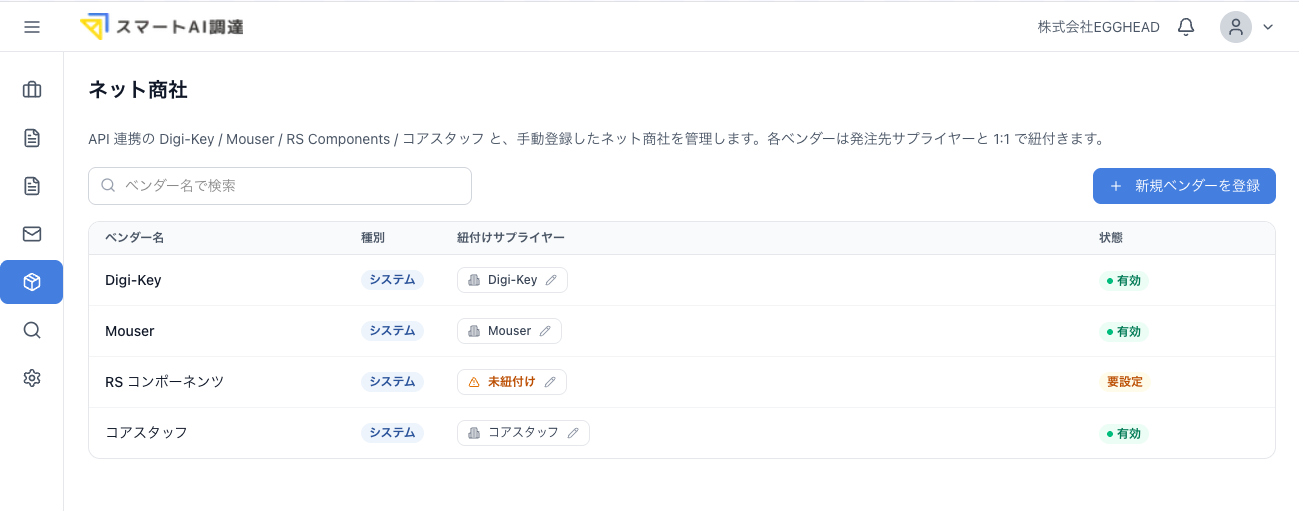Screen dimensions: 1299x511
Task: Click 有効 status in Mouser row
Action: 1124,332
